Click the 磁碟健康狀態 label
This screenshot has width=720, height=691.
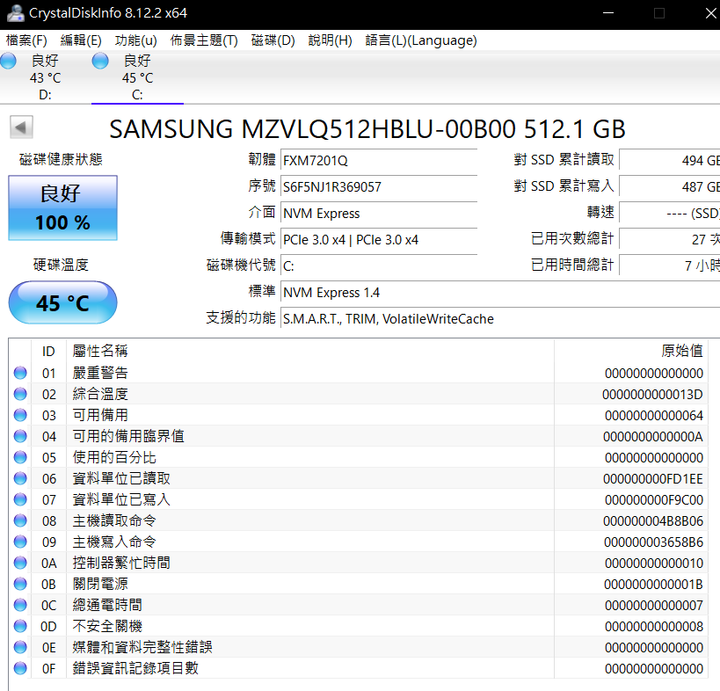coord(61,159)
